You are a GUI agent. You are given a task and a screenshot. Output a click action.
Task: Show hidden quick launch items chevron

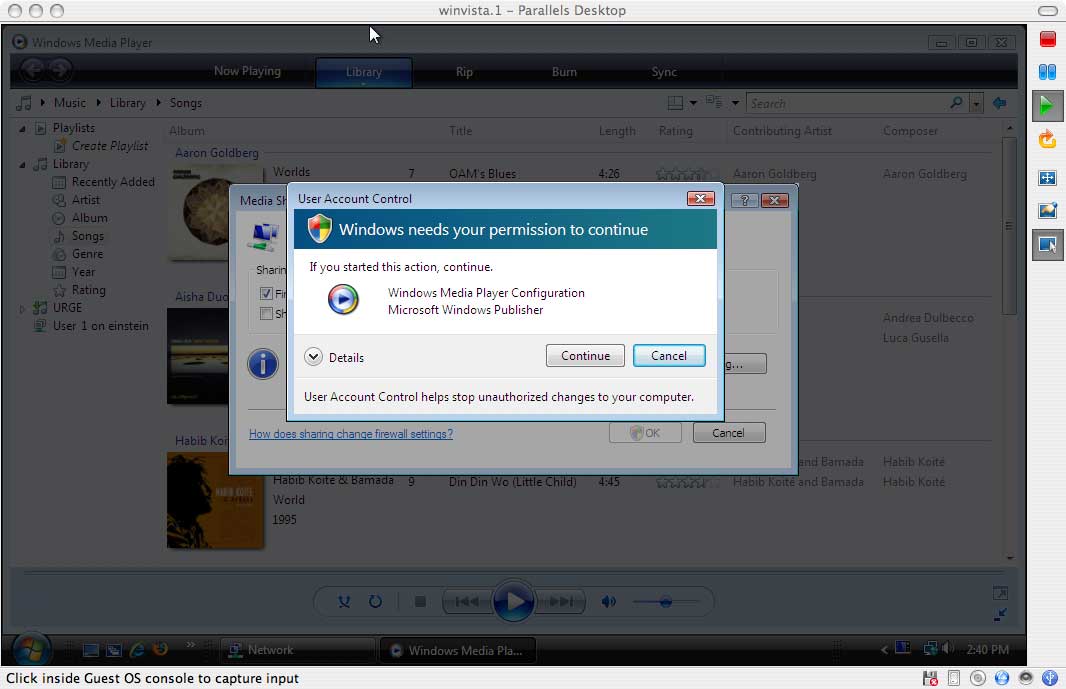(x=190, y=644)
